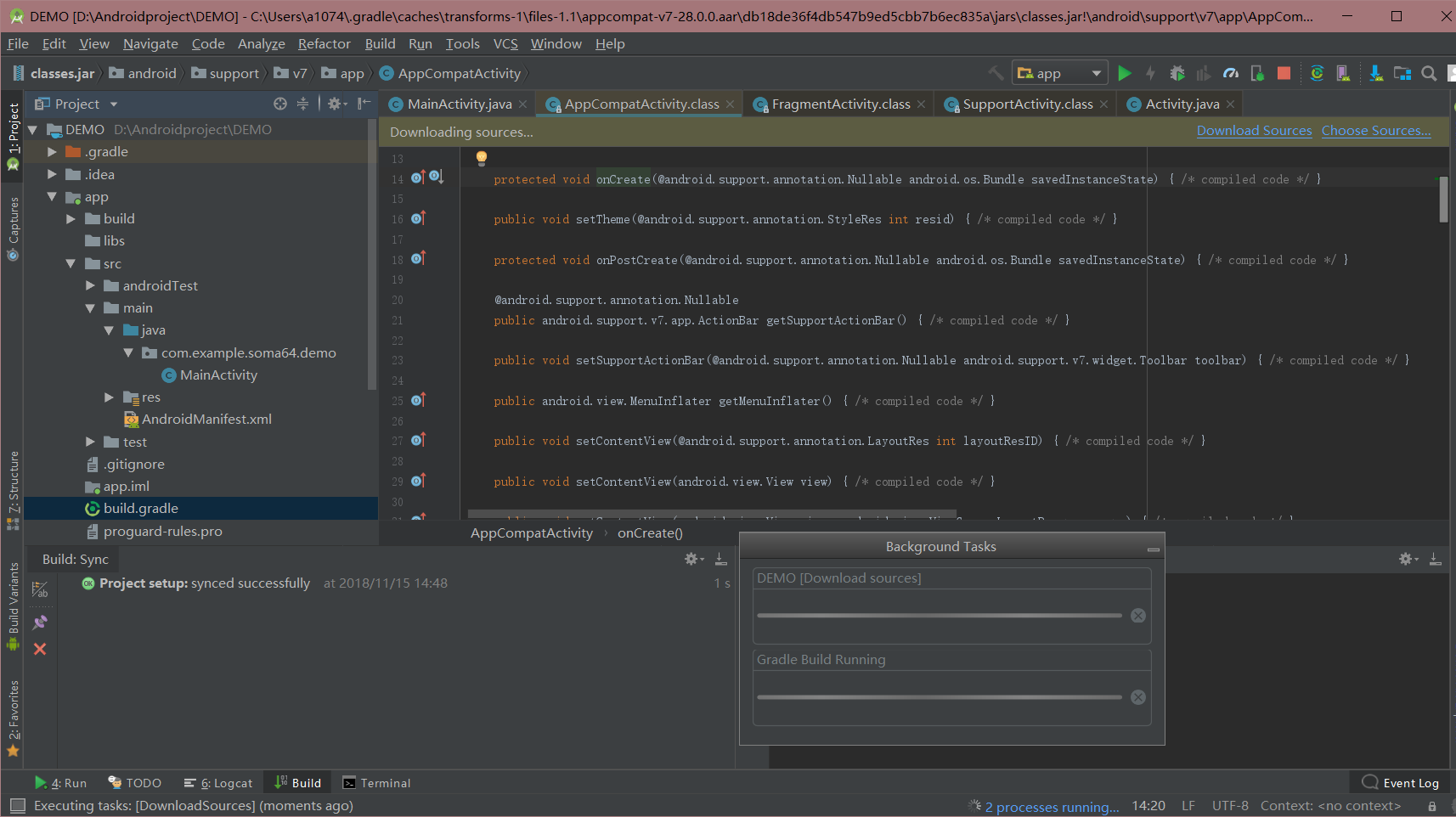
Task: Collapse the DEMO root project node
Action: pos(33,130)
